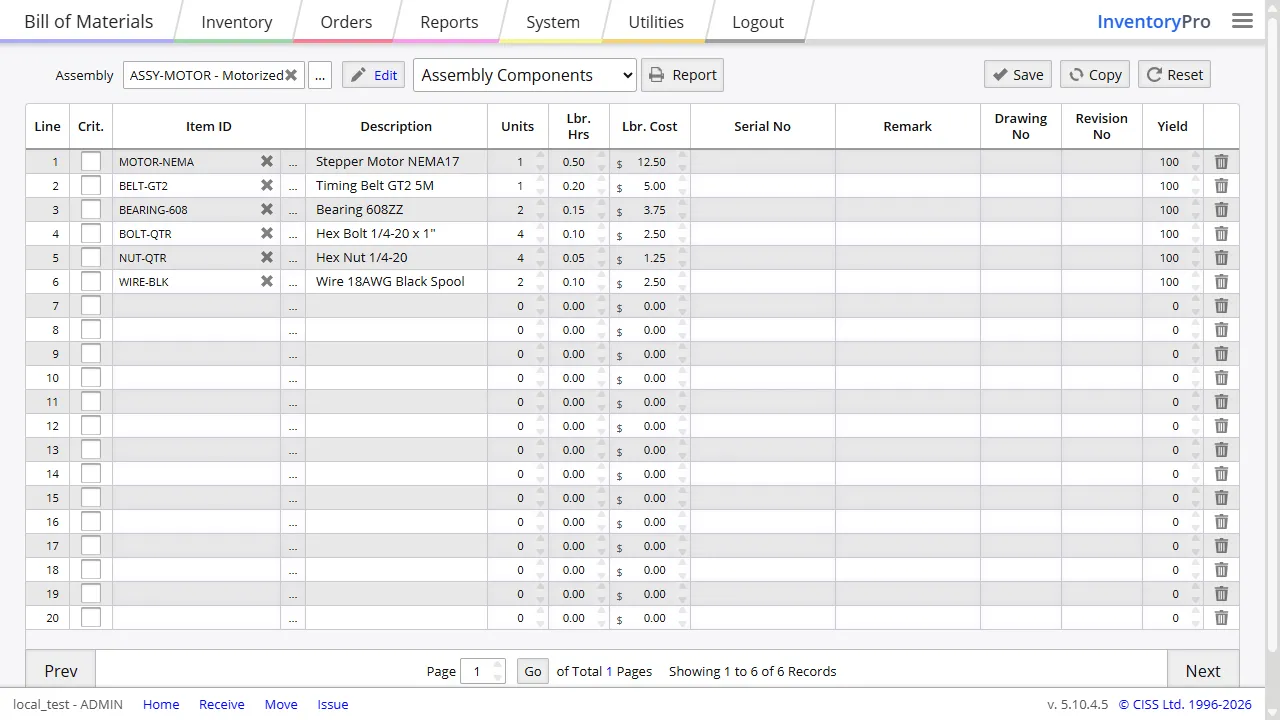Image resolution: width=1280 pixels, height=720 pixels.
Task: Open item lookup for BELT-GT2 row
Action: pos(293,186)
